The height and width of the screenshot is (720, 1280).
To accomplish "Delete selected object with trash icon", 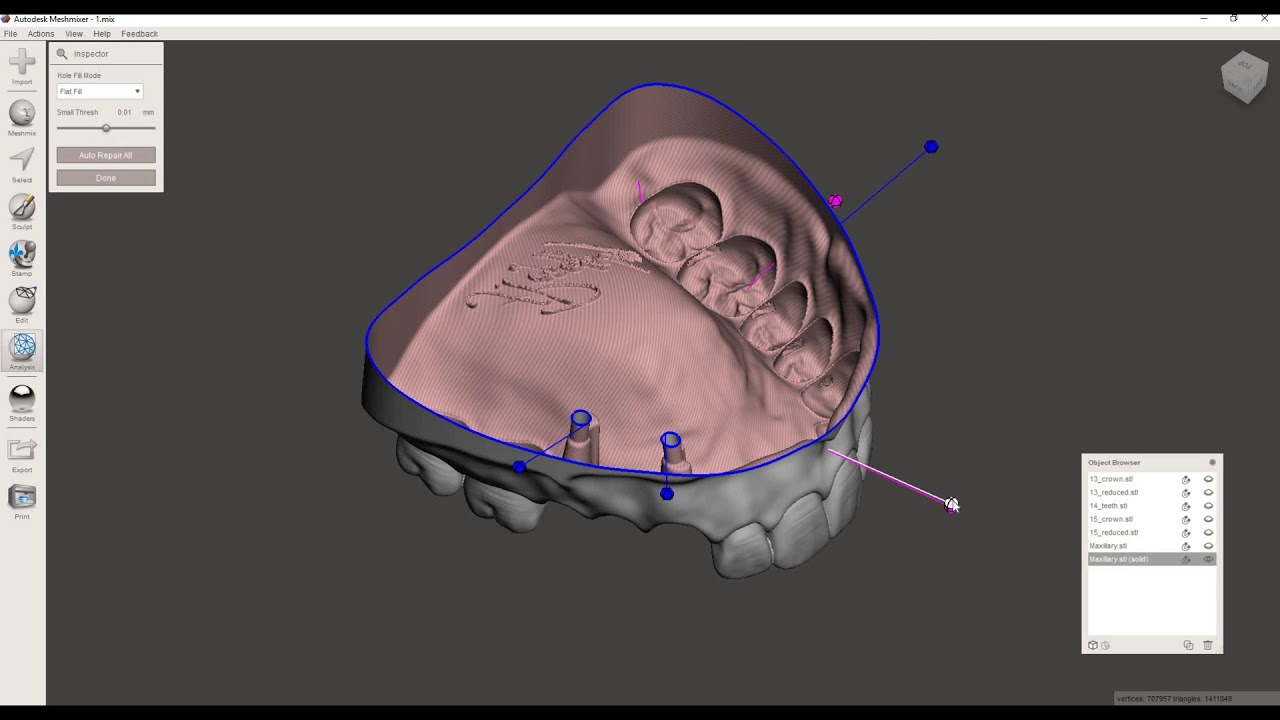I will [x=1207, y=645].
